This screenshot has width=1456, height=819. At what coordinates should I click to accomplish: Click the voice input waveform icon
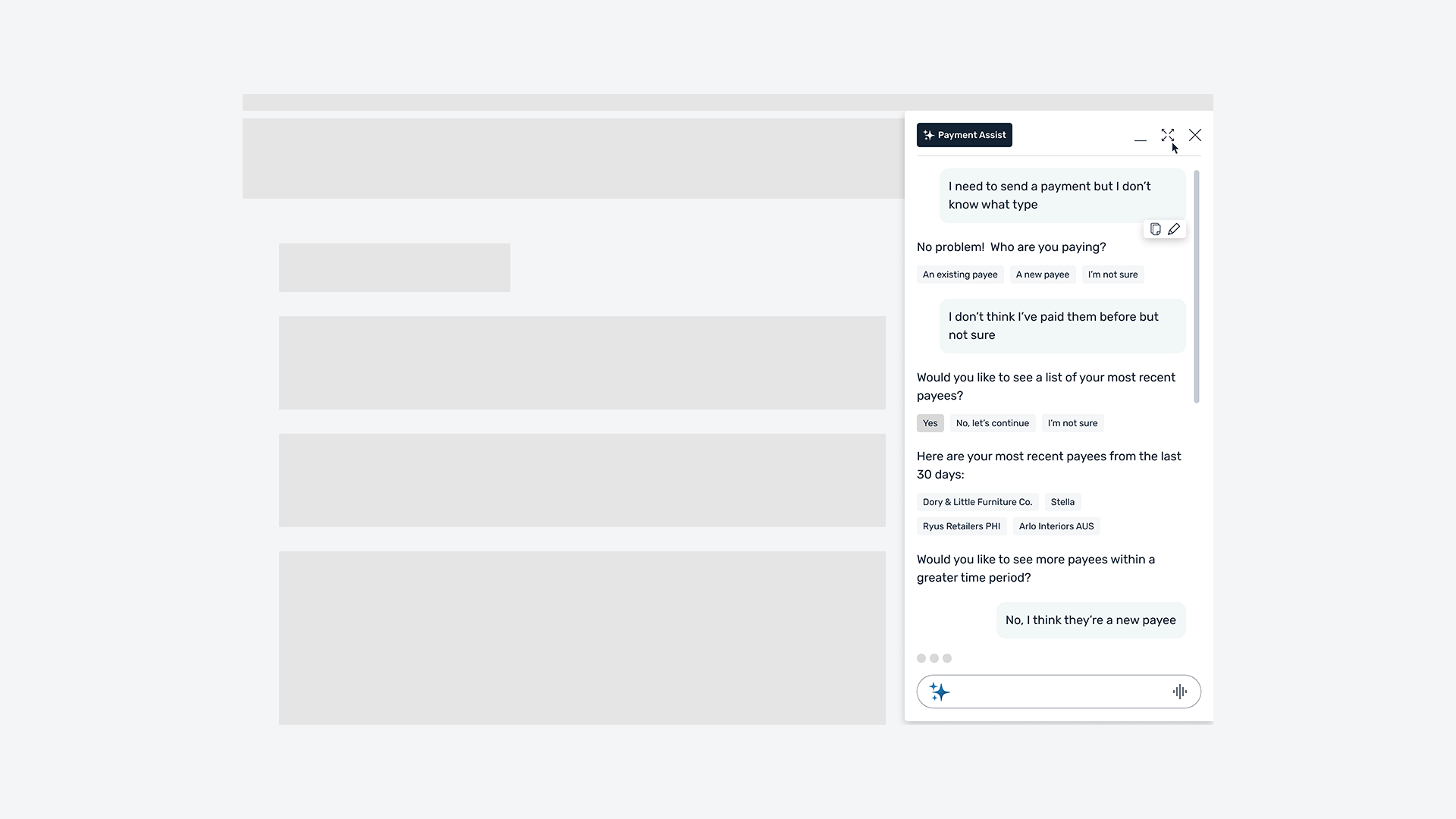[x=1180, y=692]
